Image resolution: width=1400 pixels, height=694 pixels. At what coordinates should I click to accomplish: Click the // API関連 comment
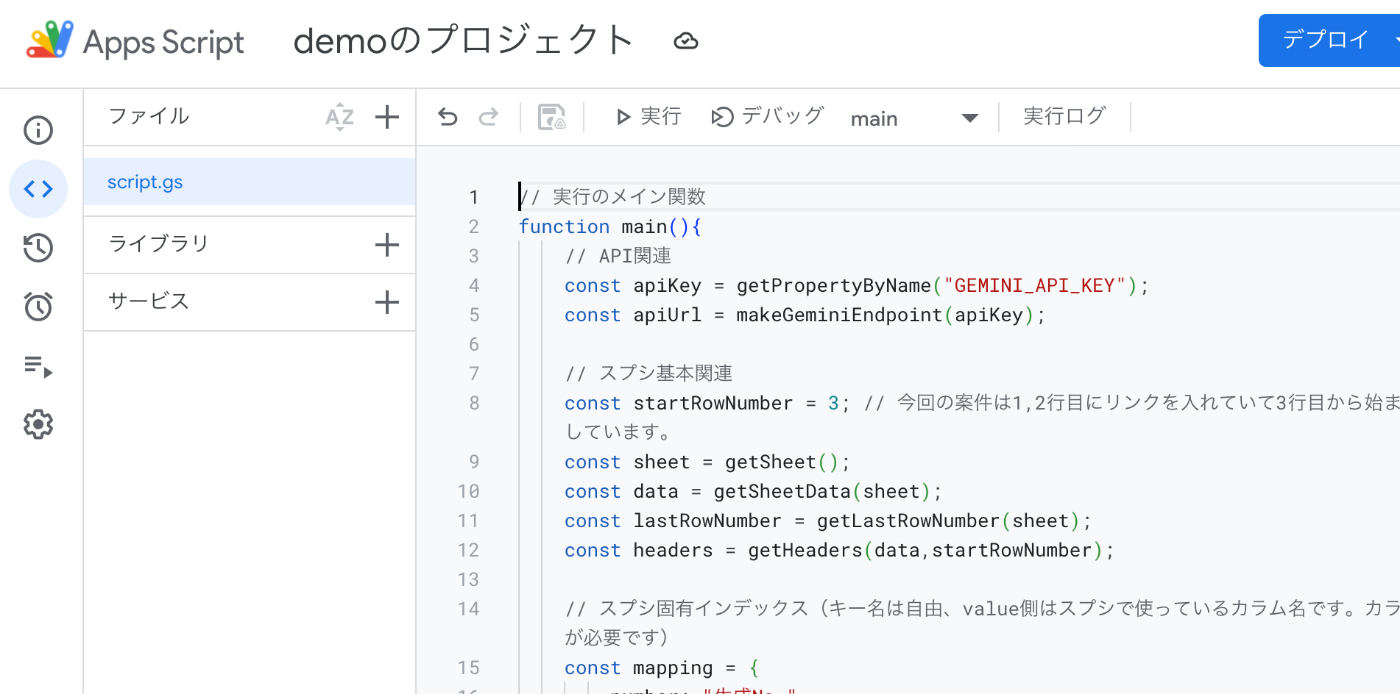click(x=618, y=256)
